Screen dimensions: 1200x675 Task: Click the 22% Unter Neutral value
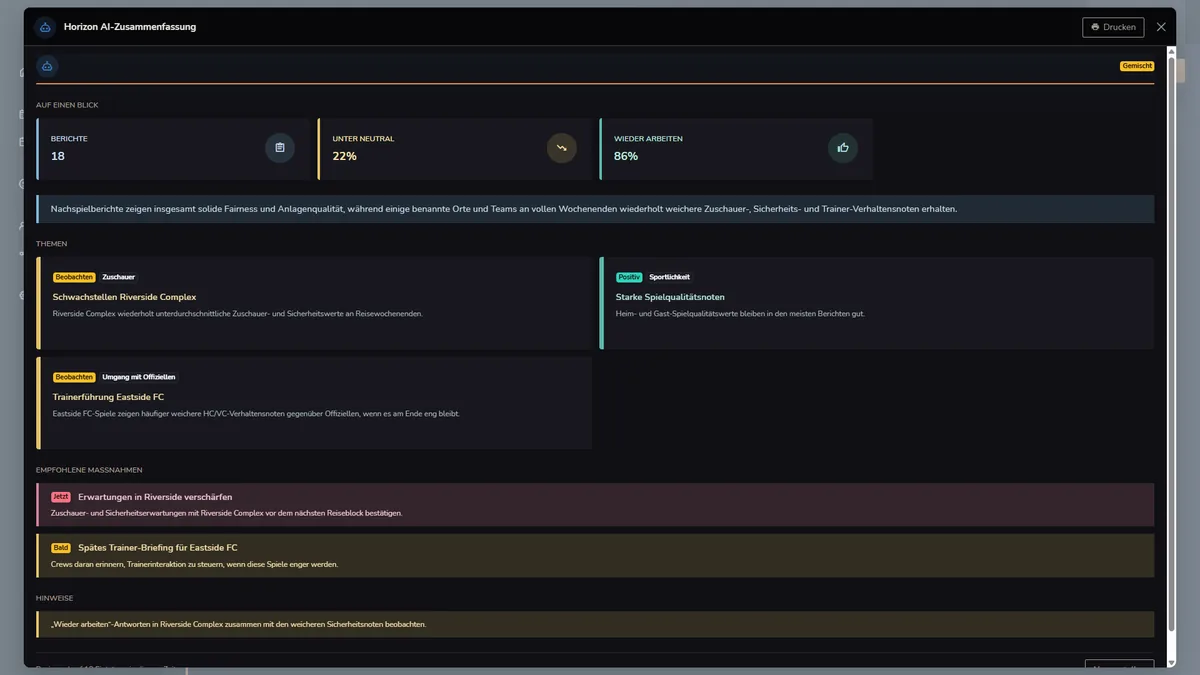pos(344,156)
